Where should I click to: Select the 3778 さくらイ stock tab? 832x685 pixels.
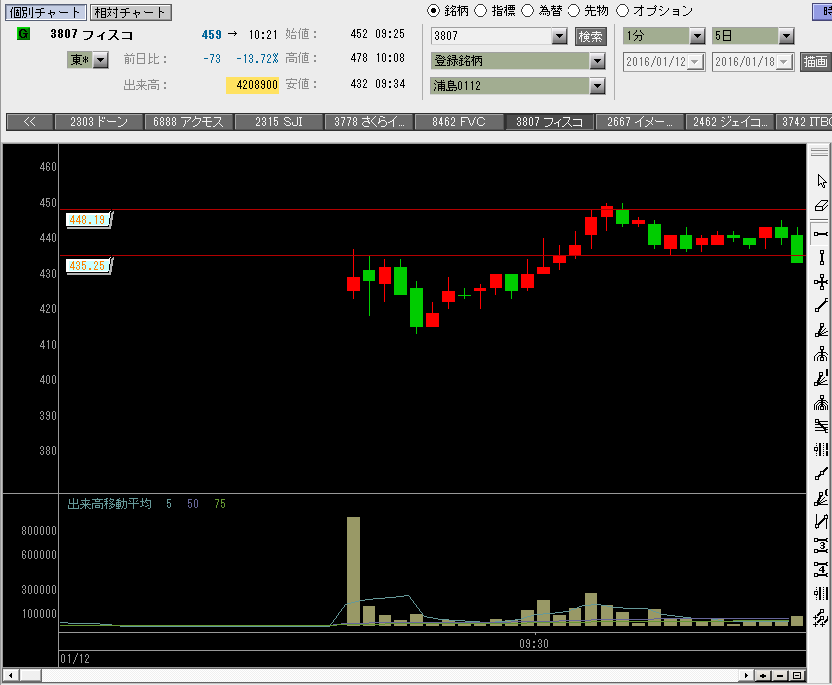(x=369, y=122)
